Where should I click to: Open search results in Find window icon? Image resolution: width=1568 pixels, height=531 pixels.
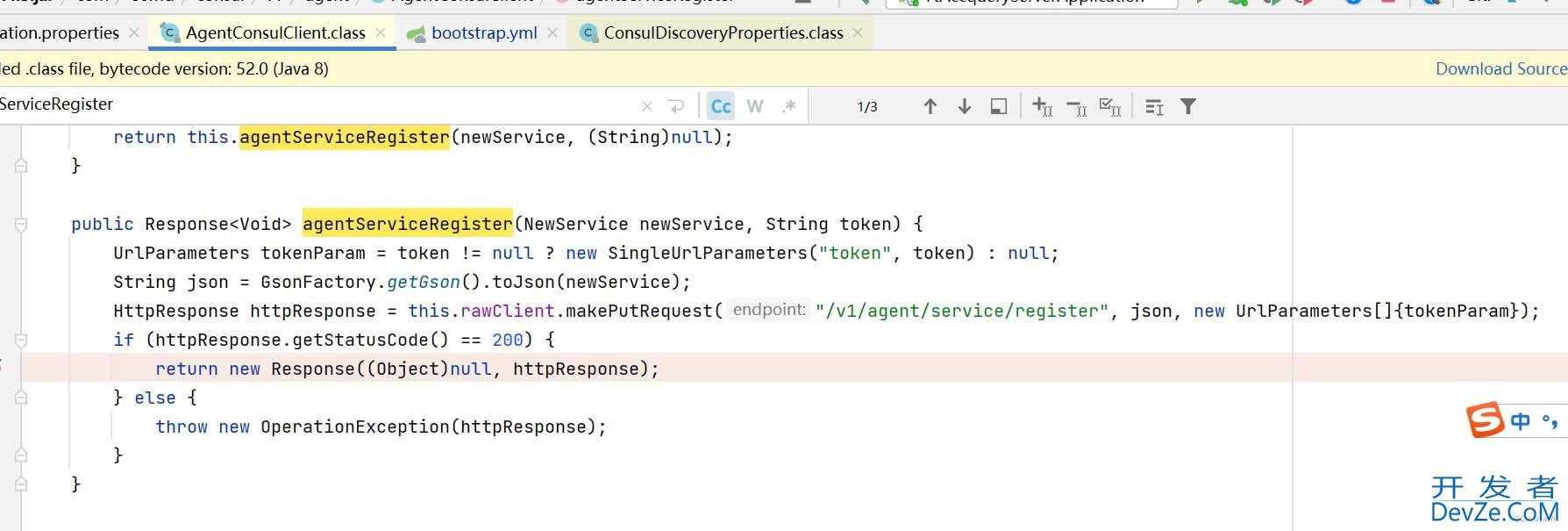coord(999,106)
